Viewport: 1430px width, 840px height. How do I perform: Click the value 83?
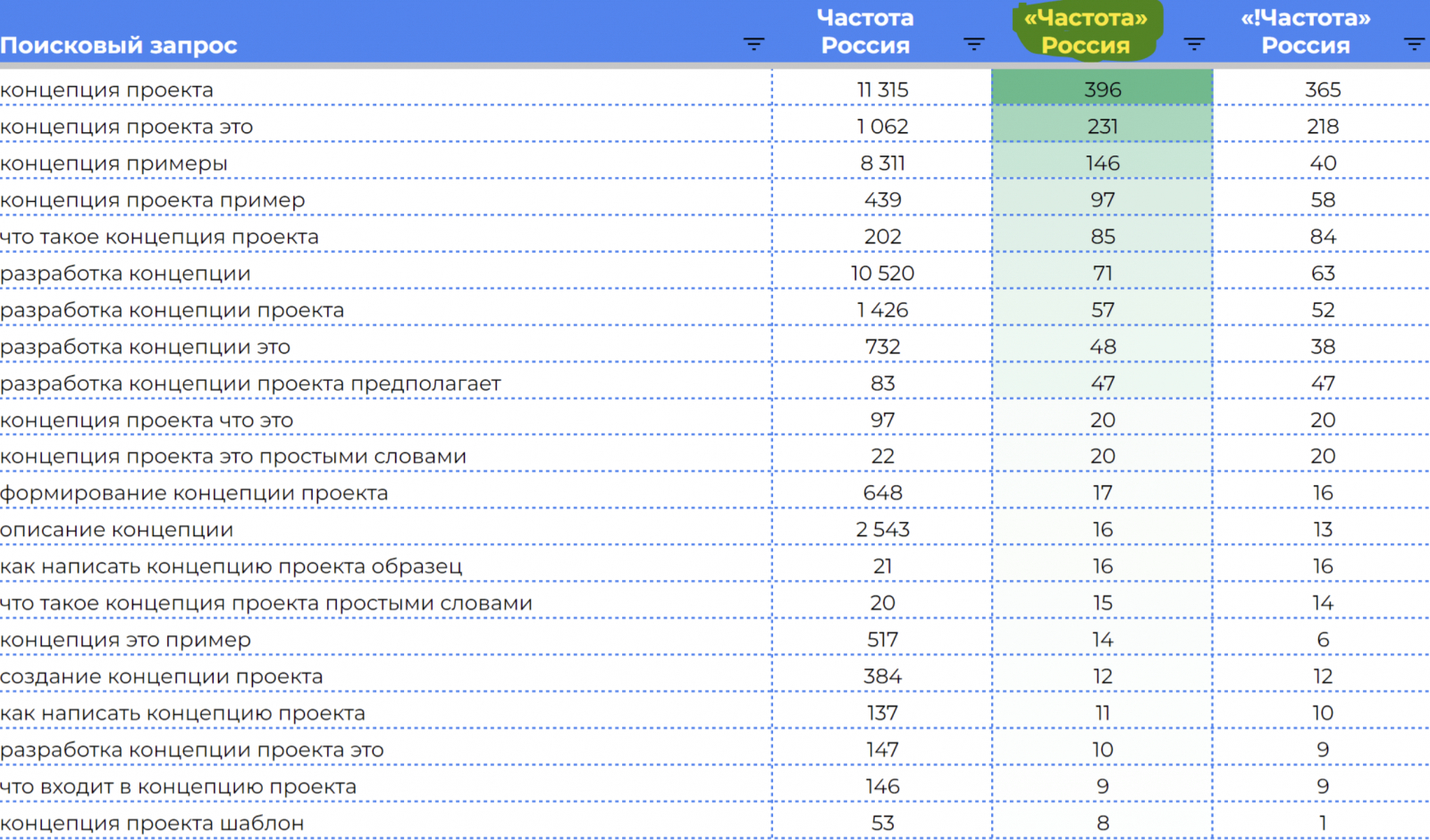pyautogui.click(x=882, y=383)
